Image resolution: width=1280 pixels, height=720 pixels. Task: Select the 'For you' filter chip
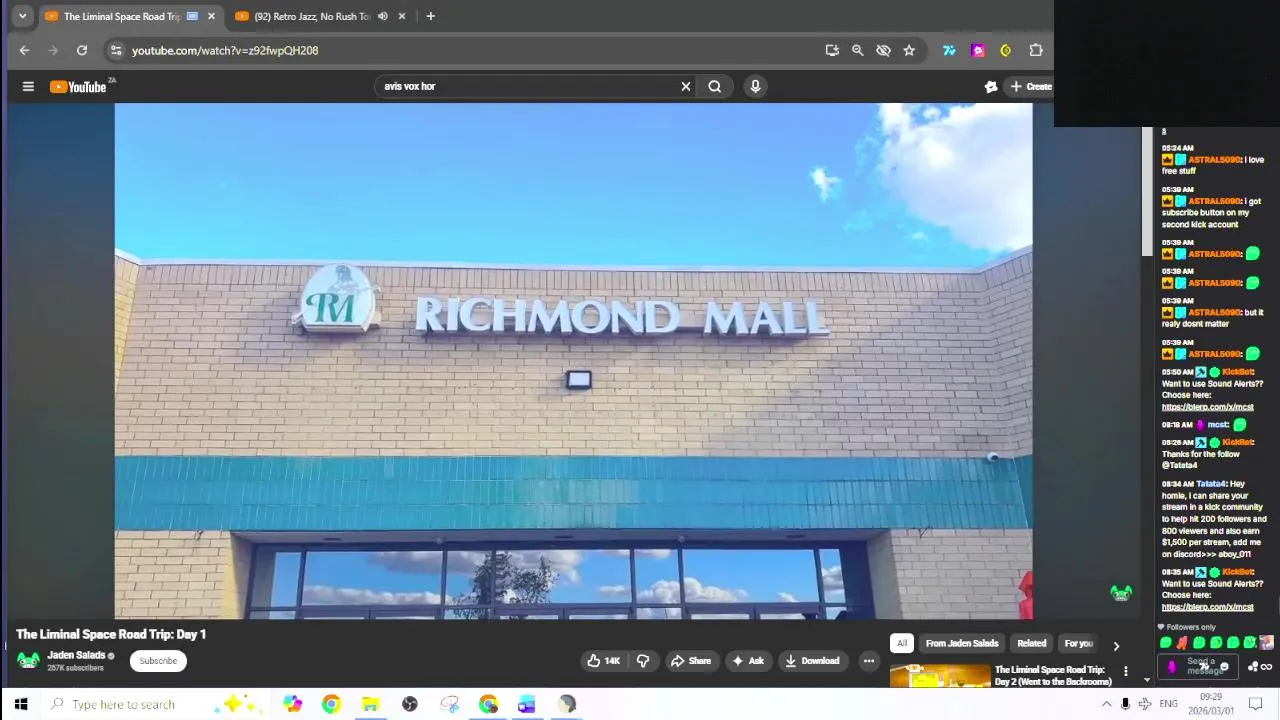[x=1078, y=644]
